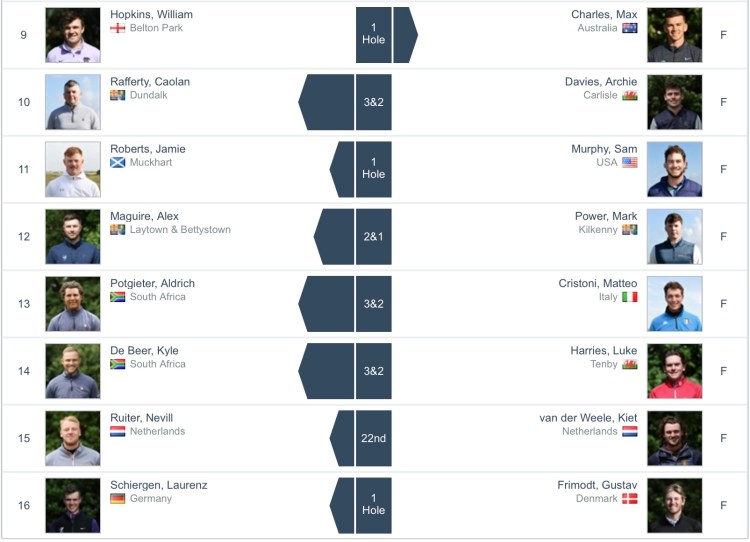The height and width of the screenshot is (542, 750).
Task: Click the 2&1 score in match 12
Action: (373, 236)
